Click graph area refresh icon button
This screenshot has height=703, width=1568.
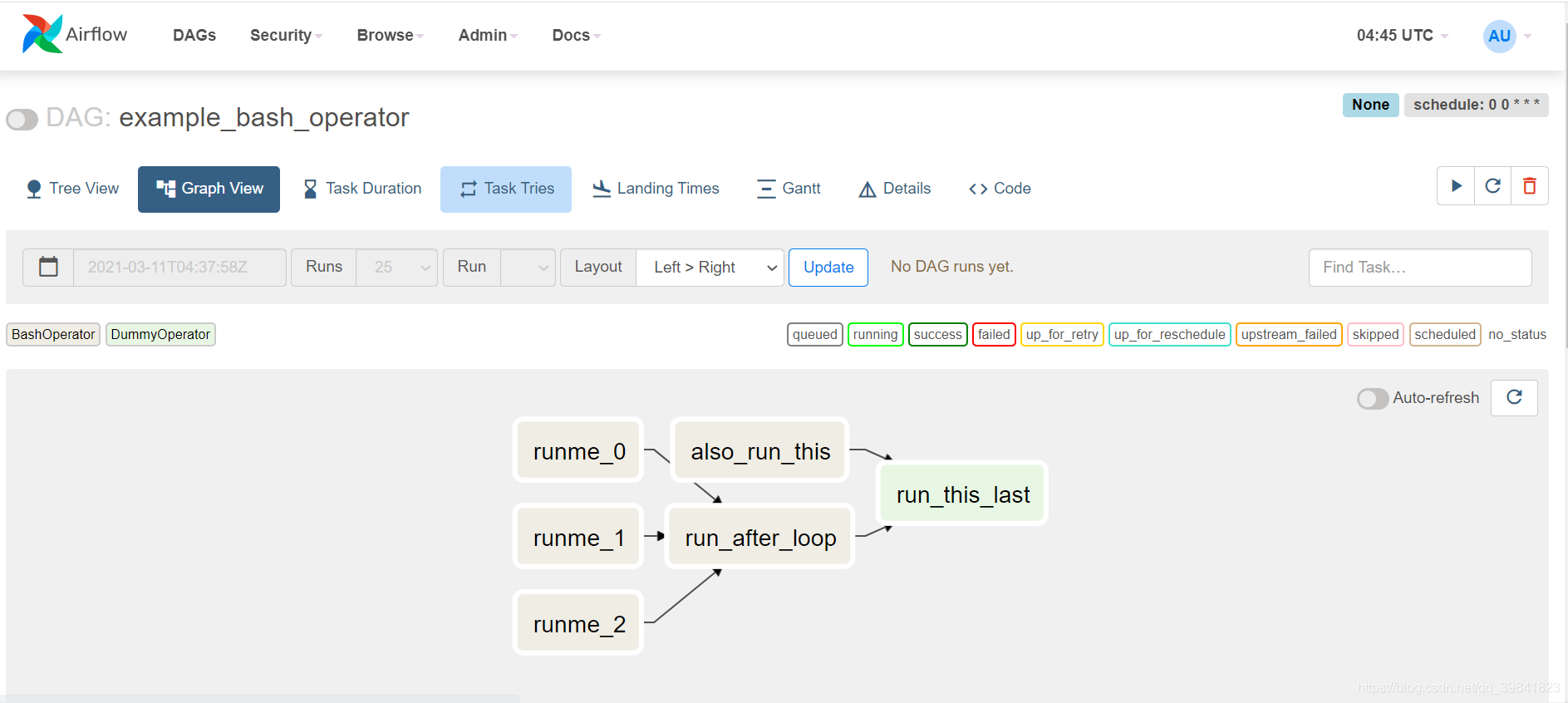point(1514,397)
